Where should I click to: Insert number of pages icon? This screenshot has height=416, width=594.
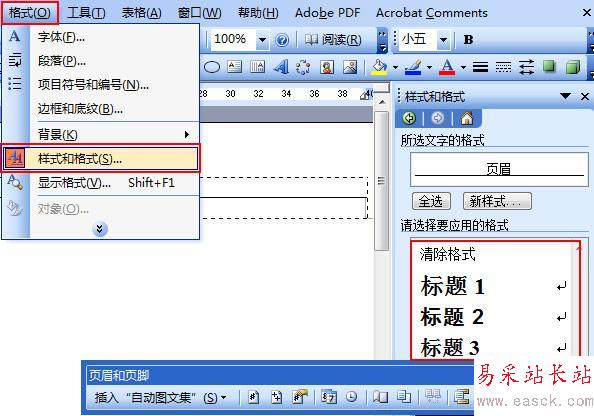click(x=276, y=397)
